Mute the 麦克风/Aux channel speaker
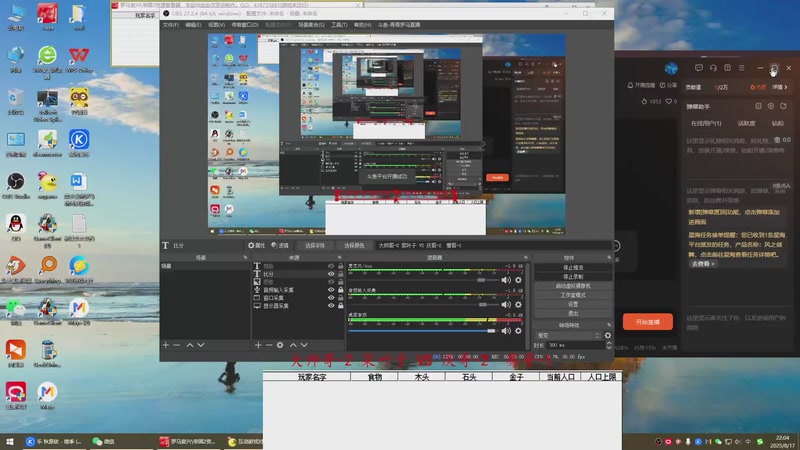 pos(506,280)
